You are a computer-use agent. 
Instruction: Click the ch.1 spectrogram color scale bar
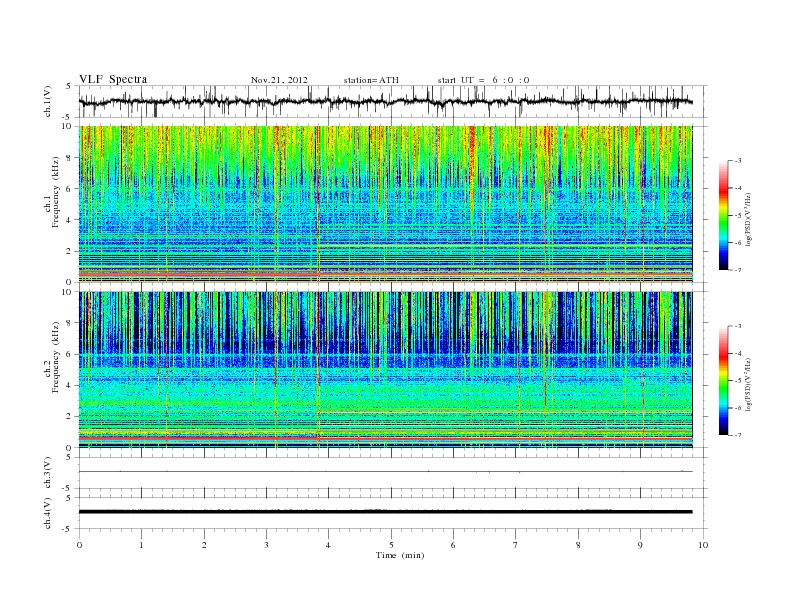pos(724,215)
